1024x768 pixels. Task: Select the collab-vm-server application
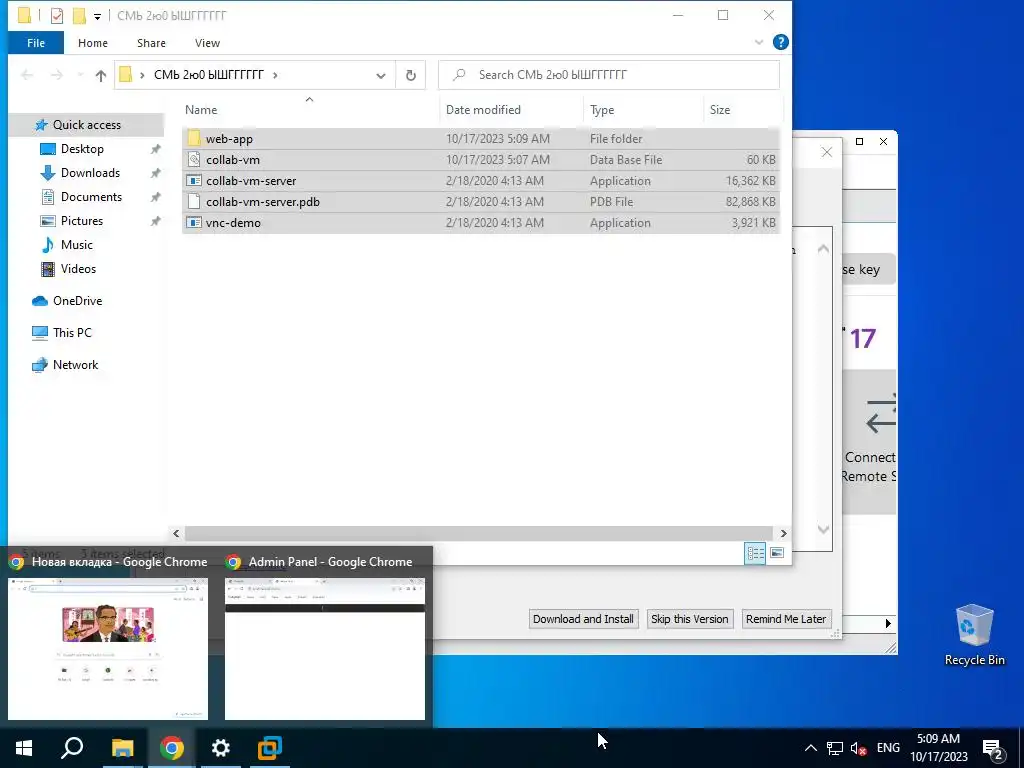481,180
